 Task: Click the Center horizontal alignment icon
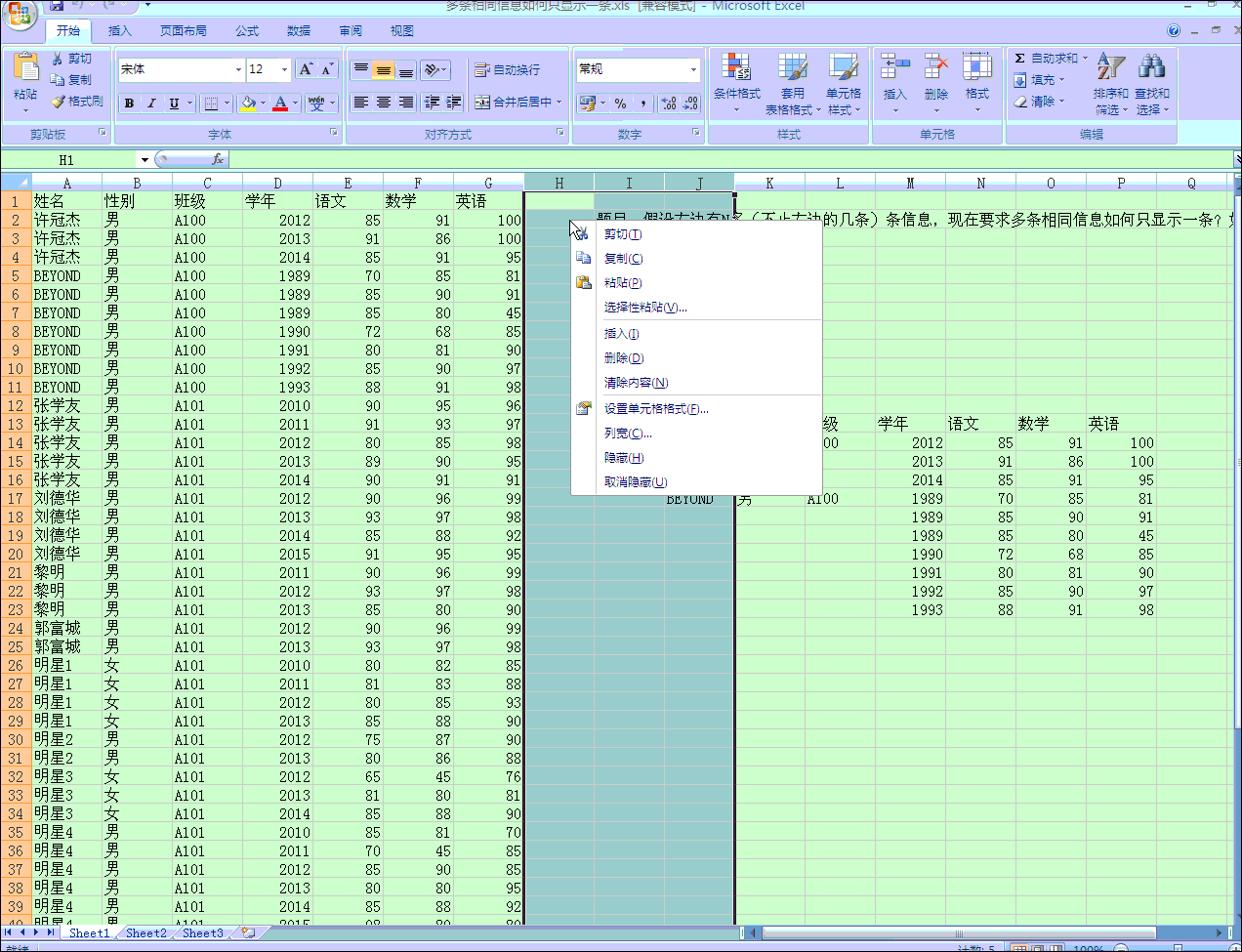pyautogui.click(x=384, y=103)
